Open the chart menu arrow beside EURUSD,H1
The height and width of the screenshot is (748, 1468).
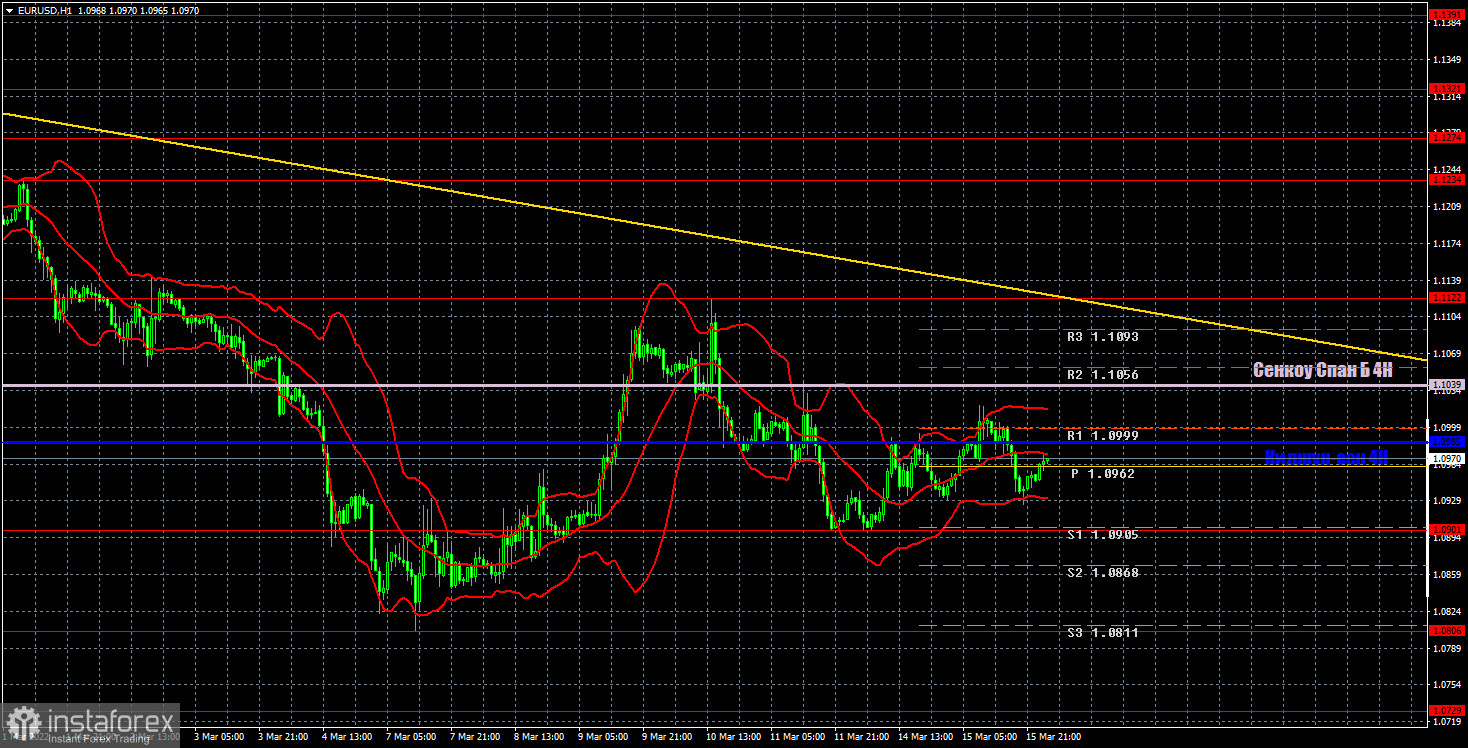(9, 9)
